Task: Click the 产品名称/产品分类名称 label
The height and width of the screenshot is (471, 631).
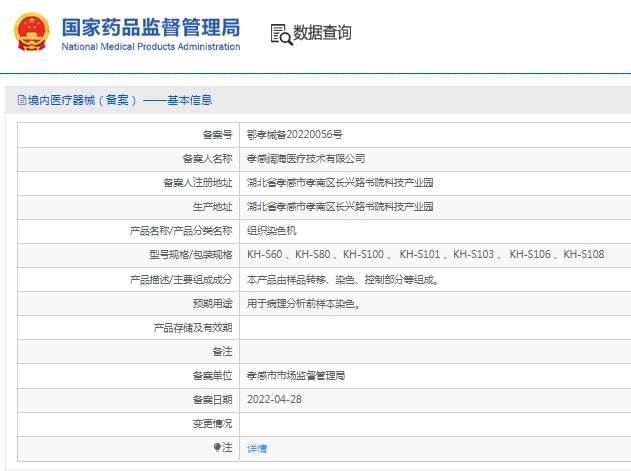Action: [181, 231]
